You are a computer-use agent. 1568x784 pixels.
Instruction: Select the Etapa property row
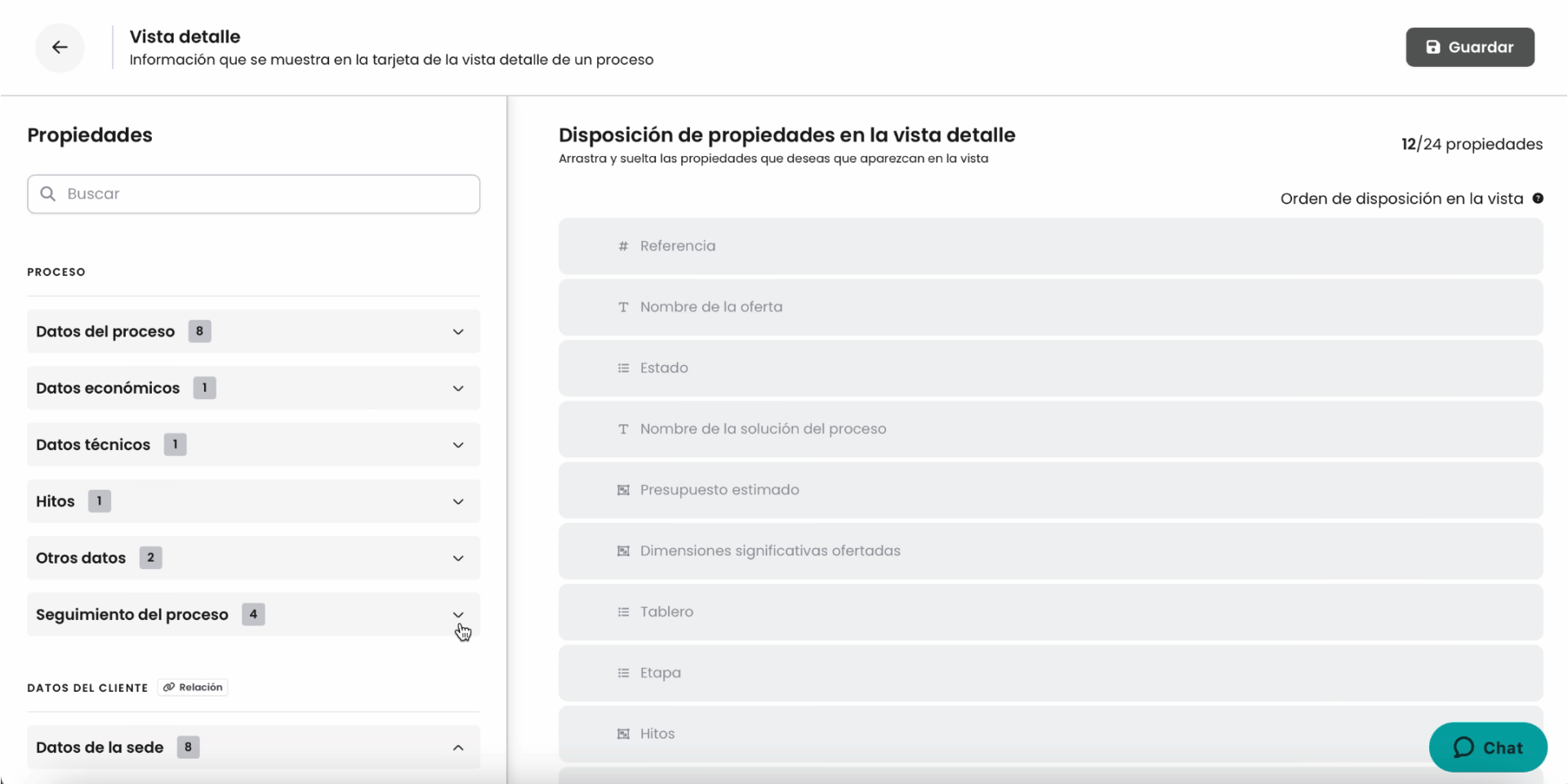tap(1050, 673)
